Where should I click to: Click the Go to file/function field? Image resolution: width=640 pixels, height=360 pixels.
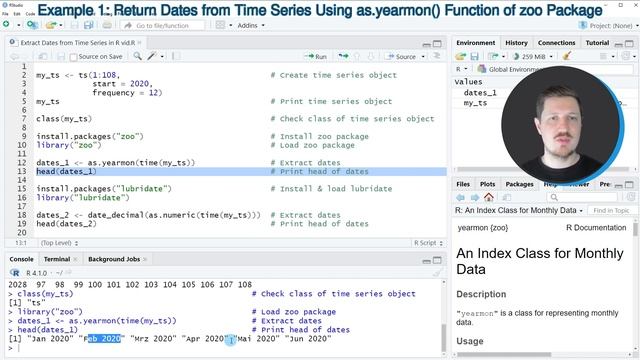click(162, 25)
